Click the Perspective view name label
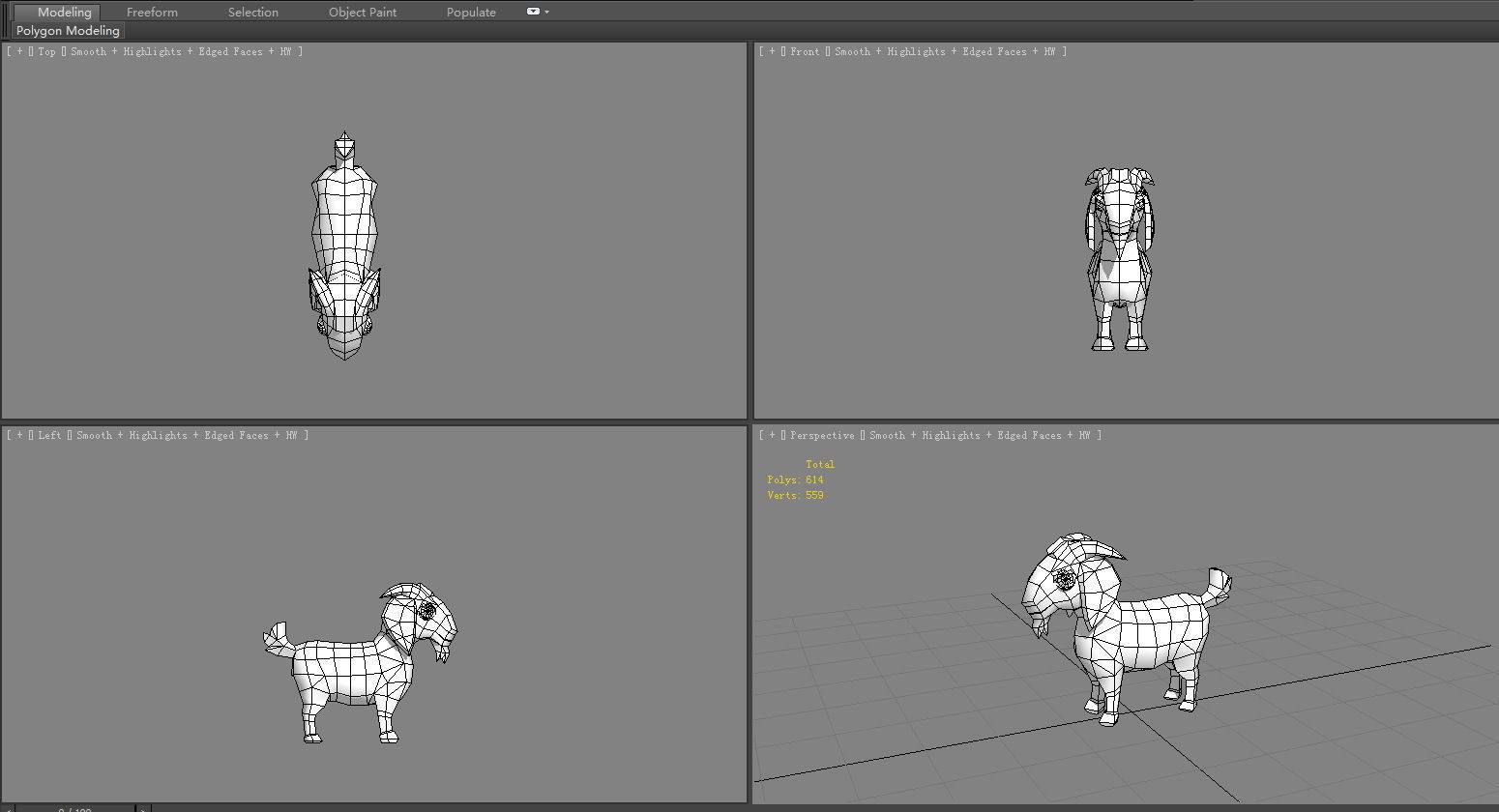The image size is (1499, 812). click(822, 435)
